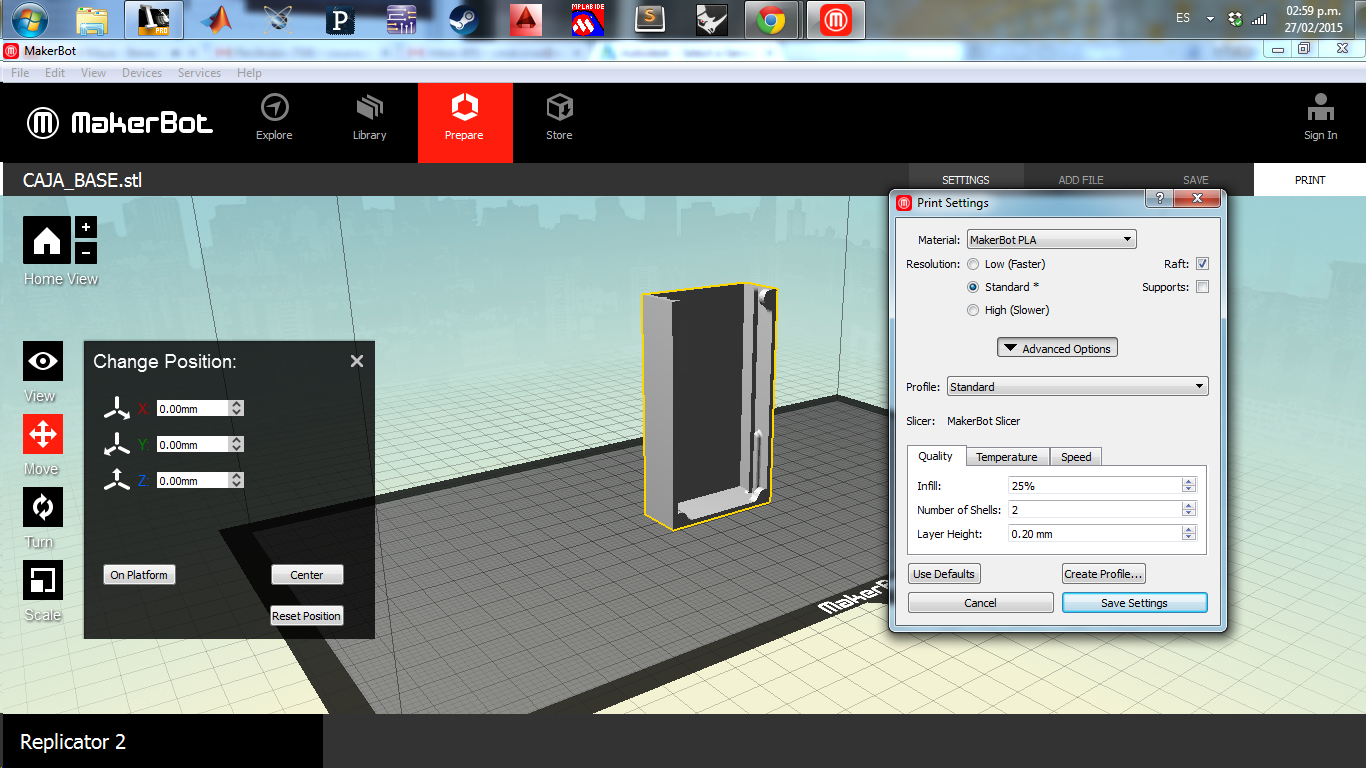1366x768 pixels.
Task: Enable the Supports checkbox
Action: pyautogui.click(x=1202, y=287)
